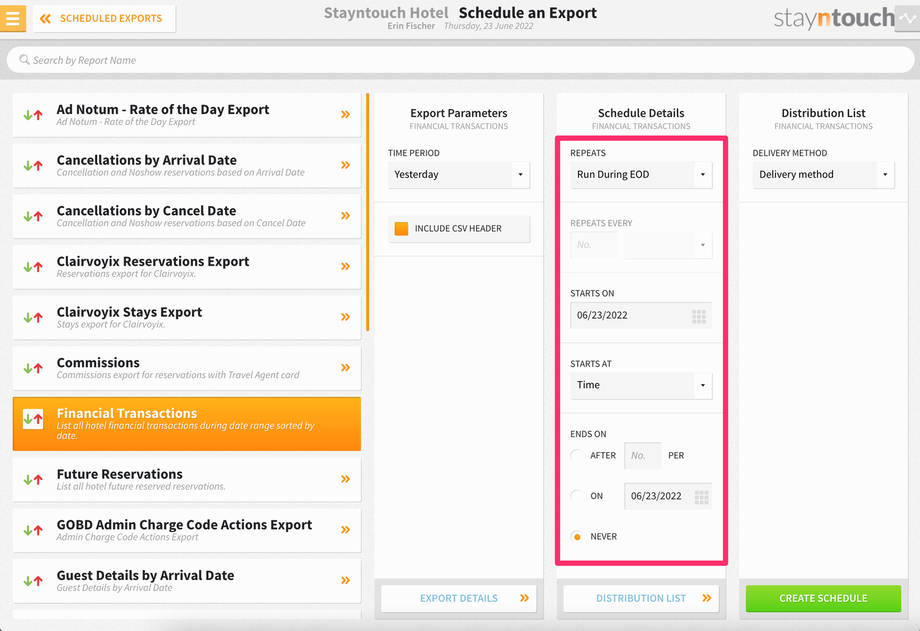The height and width of the screenshot is (631, 920).
Task: Click the Search by Report Name field
Action: point(460,60)
